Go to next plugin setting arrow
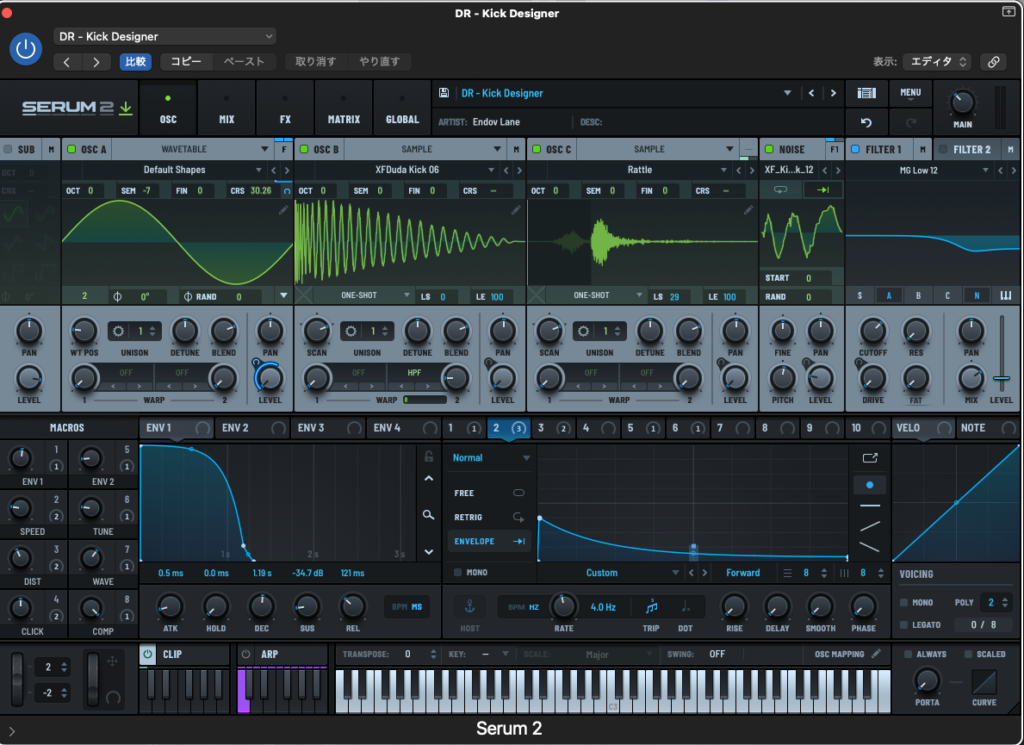The width and height of the screenshot is (1024, 745). pos(96,62)
